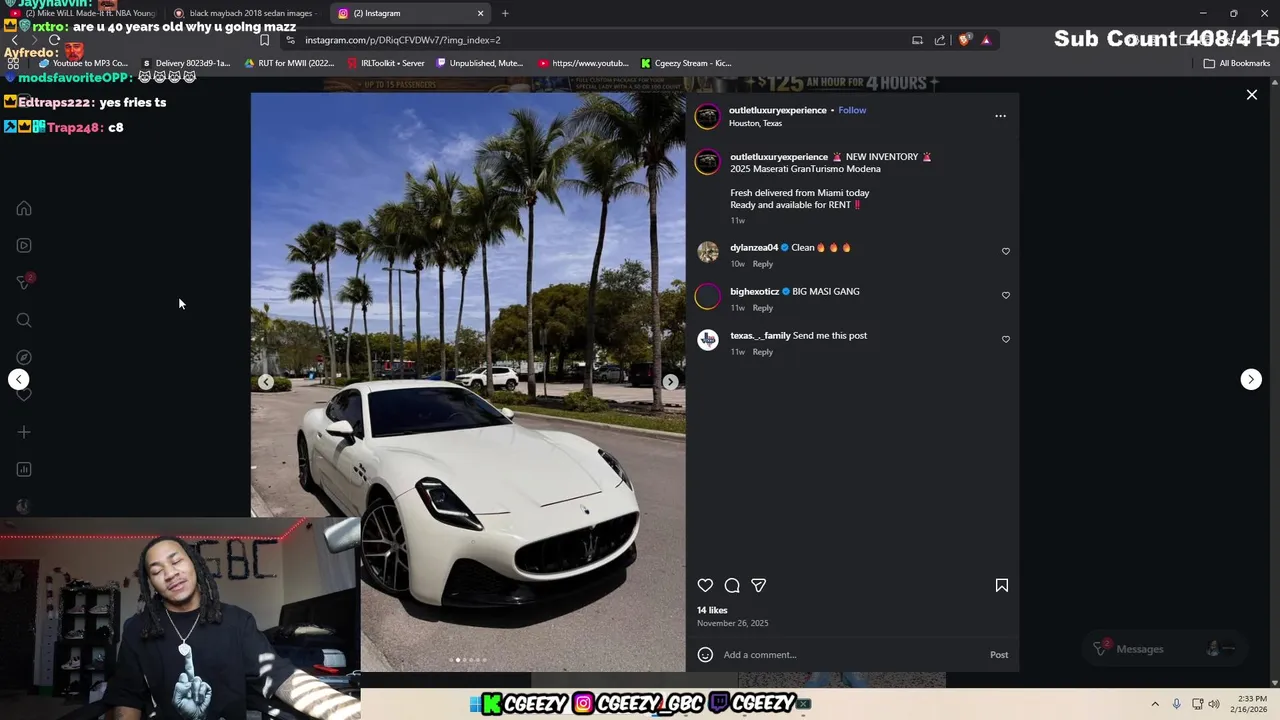Click the browser share page icon
Viewport: 1280px width, 720px height.
940,40
